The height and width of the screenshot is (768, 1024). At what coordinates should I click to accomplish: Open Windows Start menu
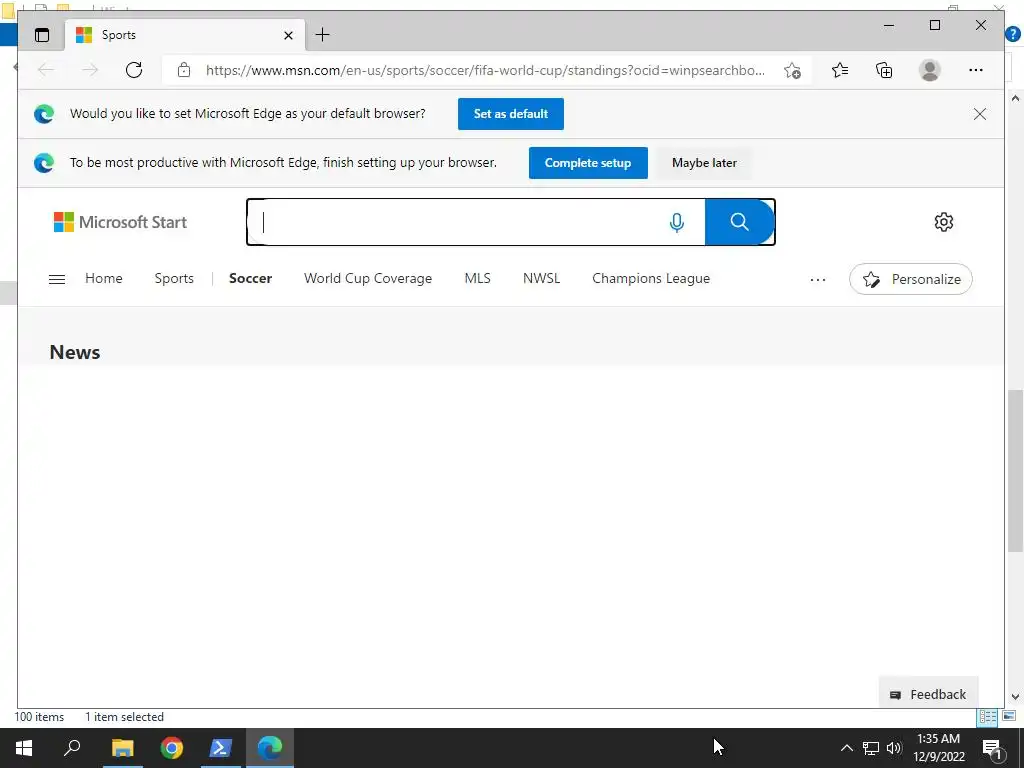coord(24,748)
